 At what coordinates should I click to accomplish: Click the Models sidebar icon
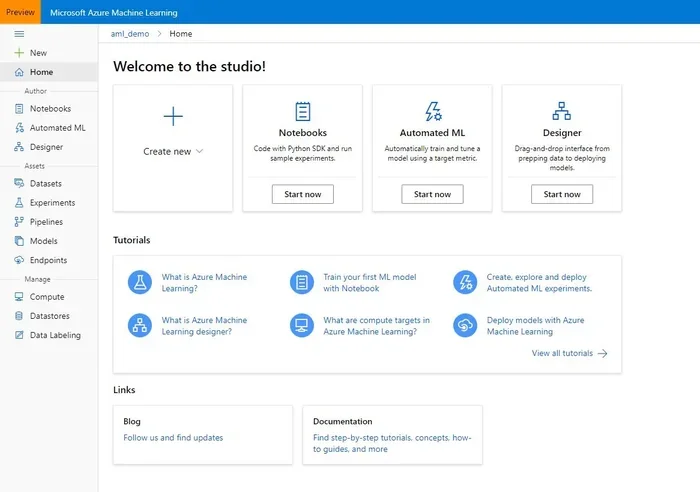pyautogui.click(x=19, y=241)
